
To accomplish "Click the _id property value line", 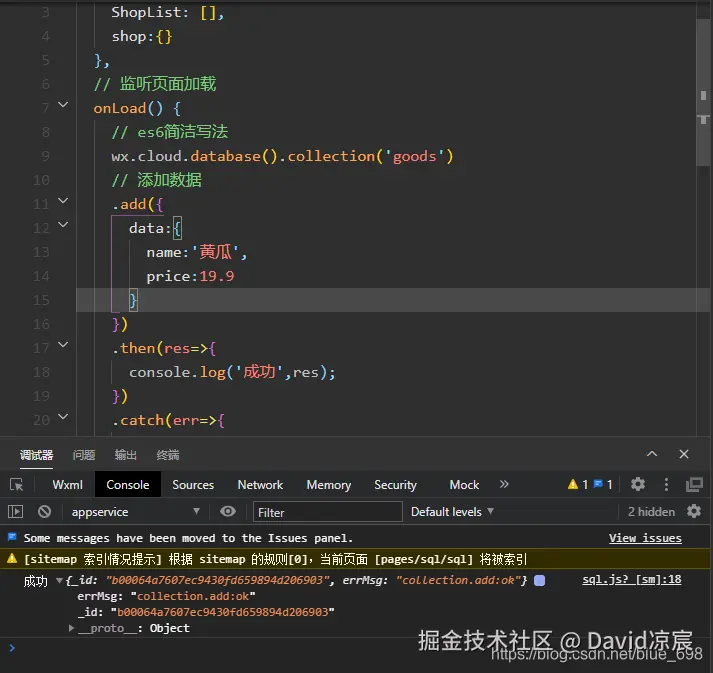I will (206, 612).
